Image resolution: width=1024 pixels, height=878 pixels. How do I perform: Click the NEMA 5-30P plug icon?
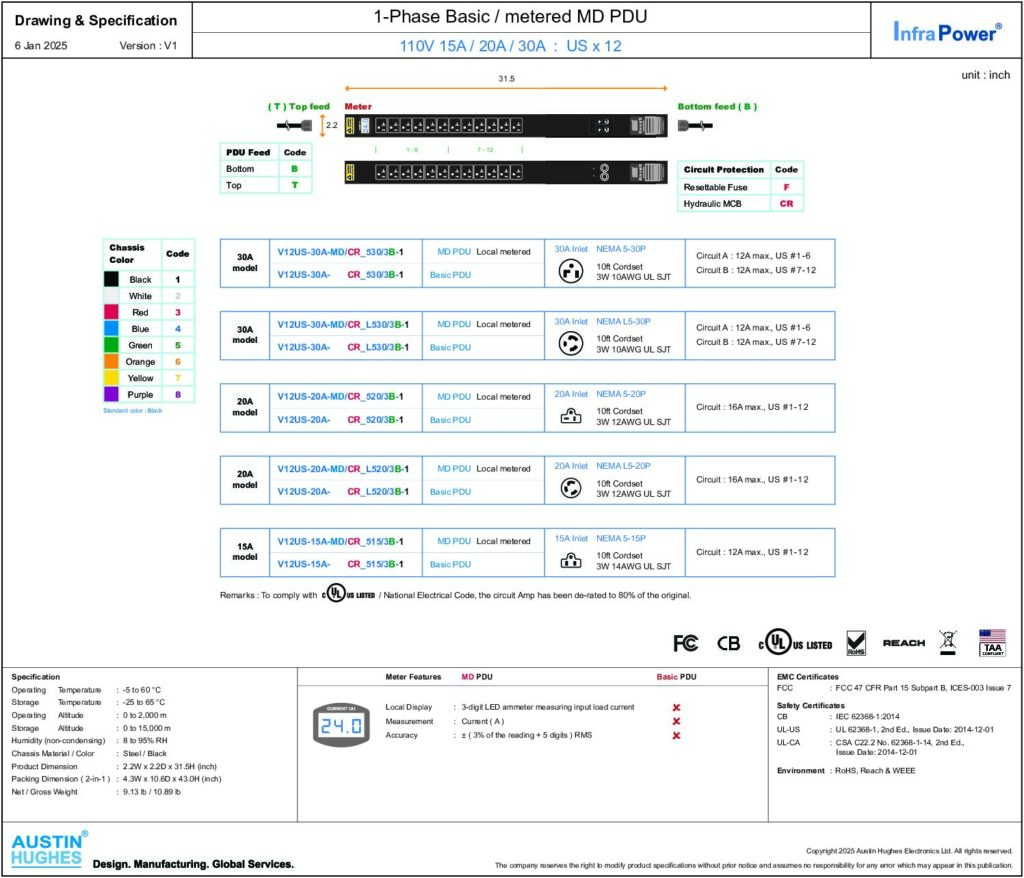point(571,270)
